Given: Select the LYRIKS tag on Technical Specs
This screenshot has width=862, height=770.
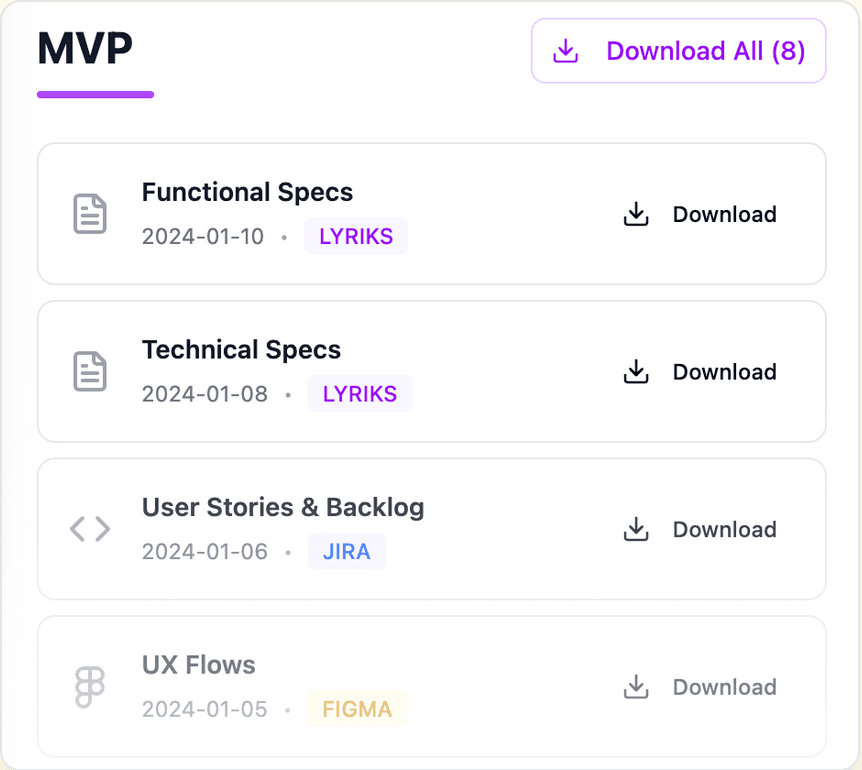Looking at the screenshot, I should coord(360,394).
